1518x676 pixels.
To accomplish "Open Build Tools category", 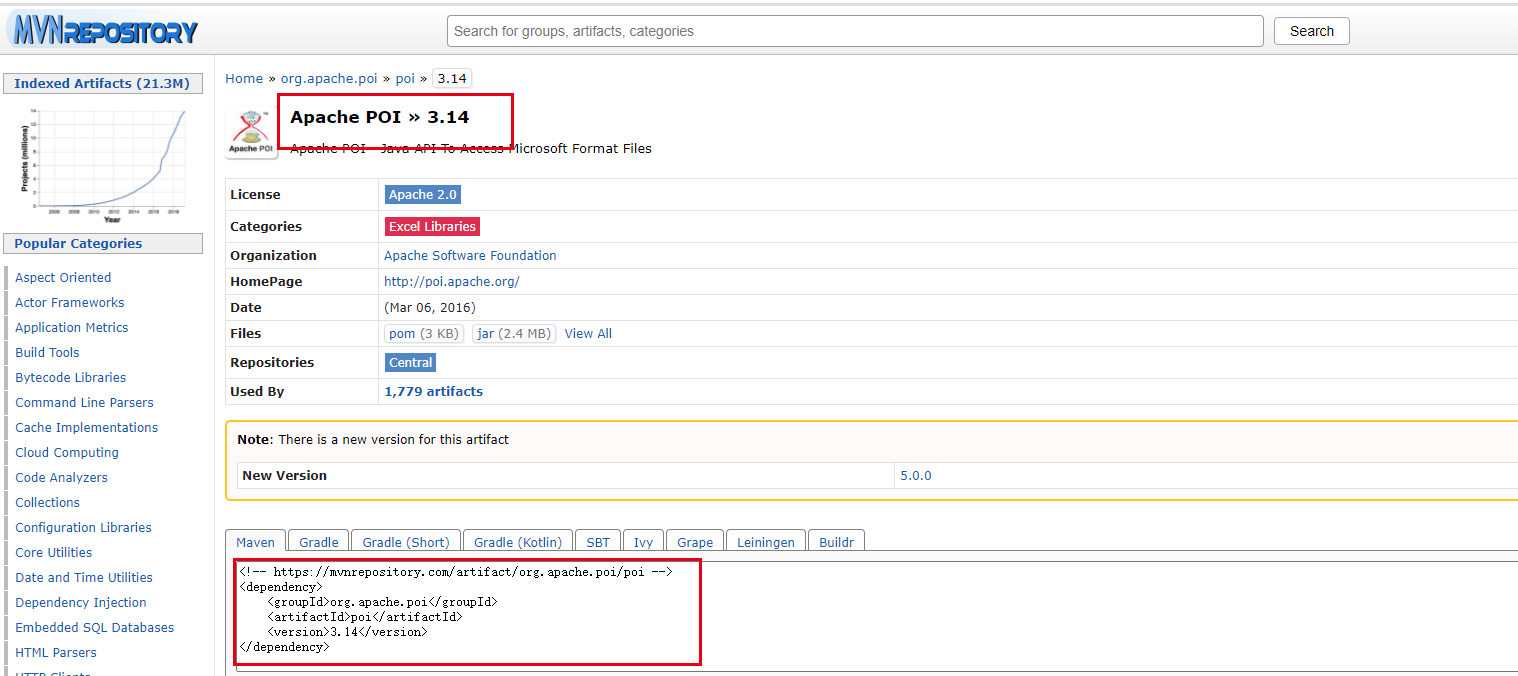I will (47, 353).
